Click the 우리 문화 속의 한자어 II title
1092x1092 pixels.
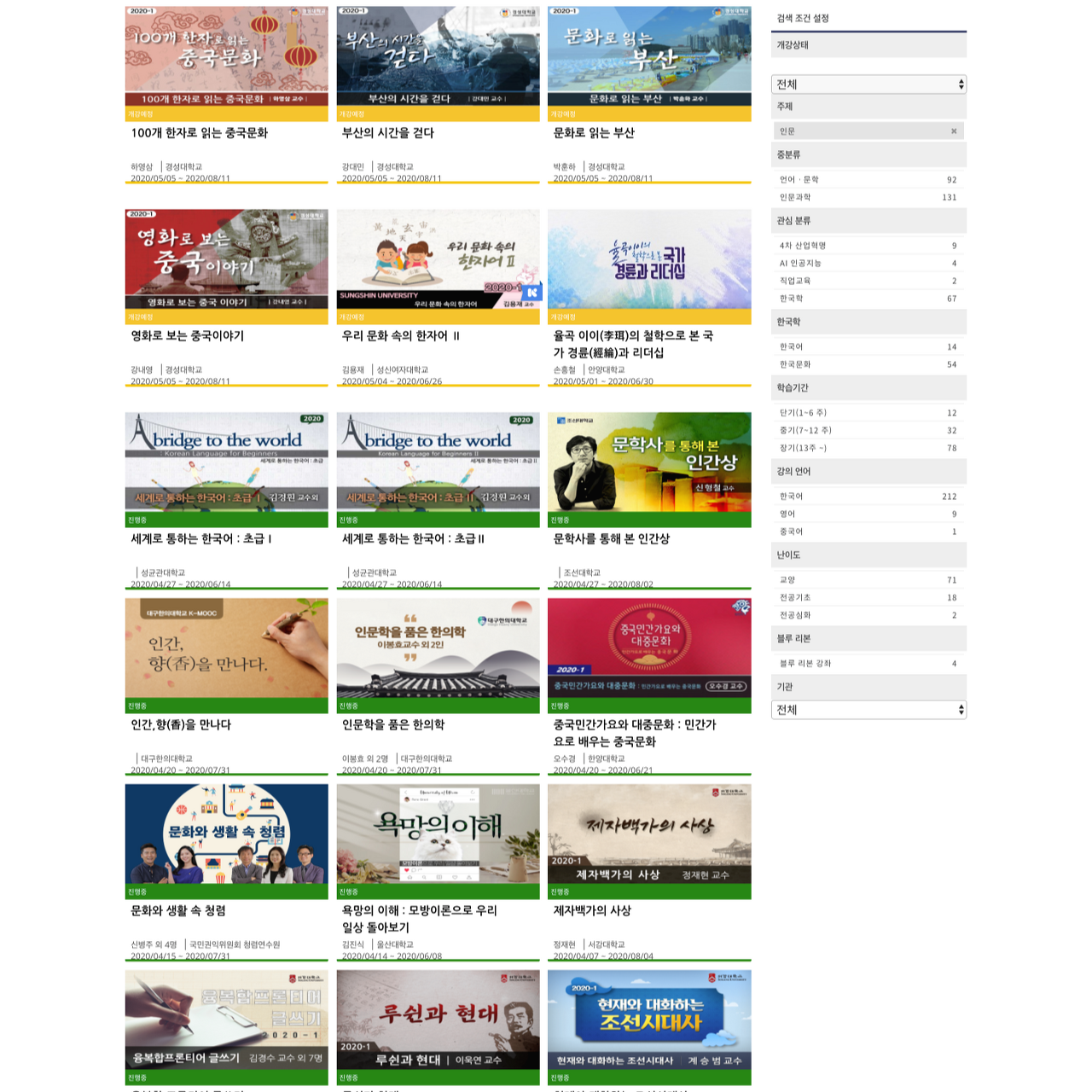[401, 336]
